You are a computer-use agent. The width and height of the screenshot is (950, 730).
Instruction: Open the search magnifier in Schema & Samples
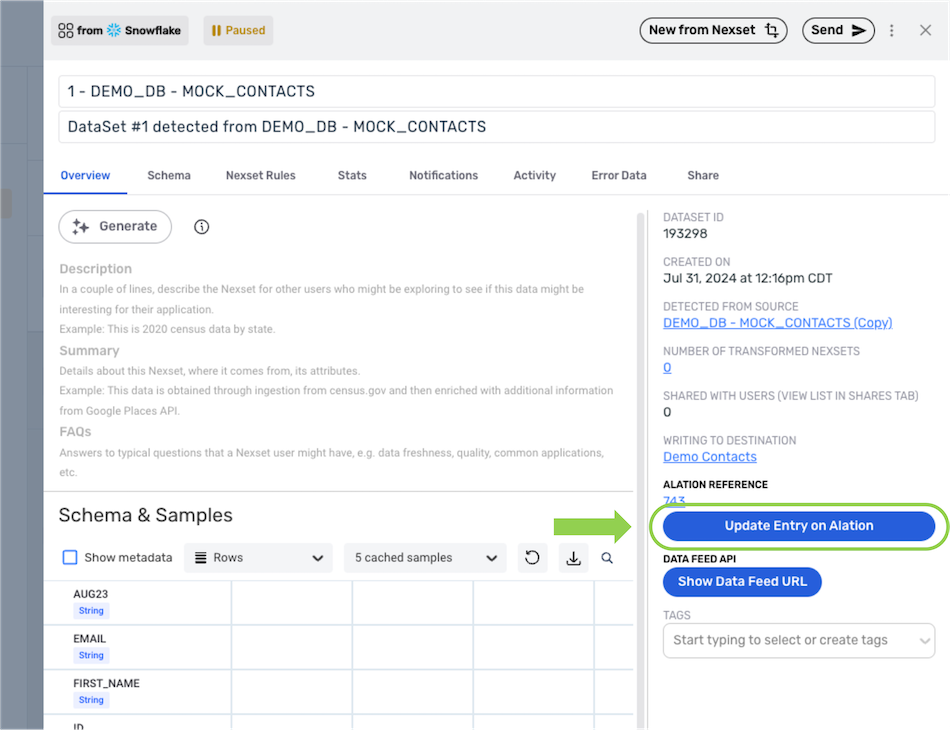click(x=606, y=557)
